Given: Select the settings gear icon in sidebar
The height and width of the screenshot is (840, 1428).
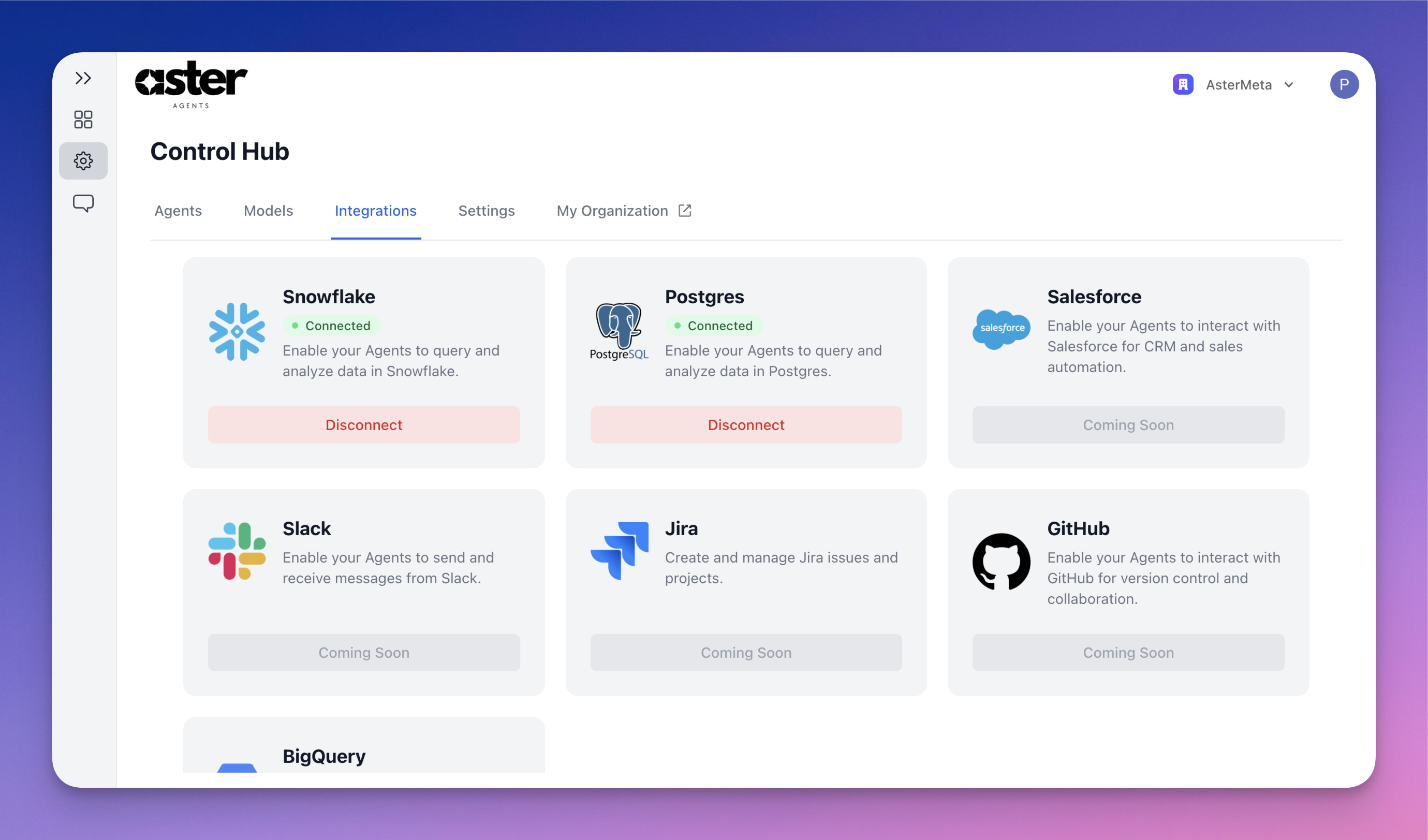Looking at the screenshot, I should tap(83, 161).
